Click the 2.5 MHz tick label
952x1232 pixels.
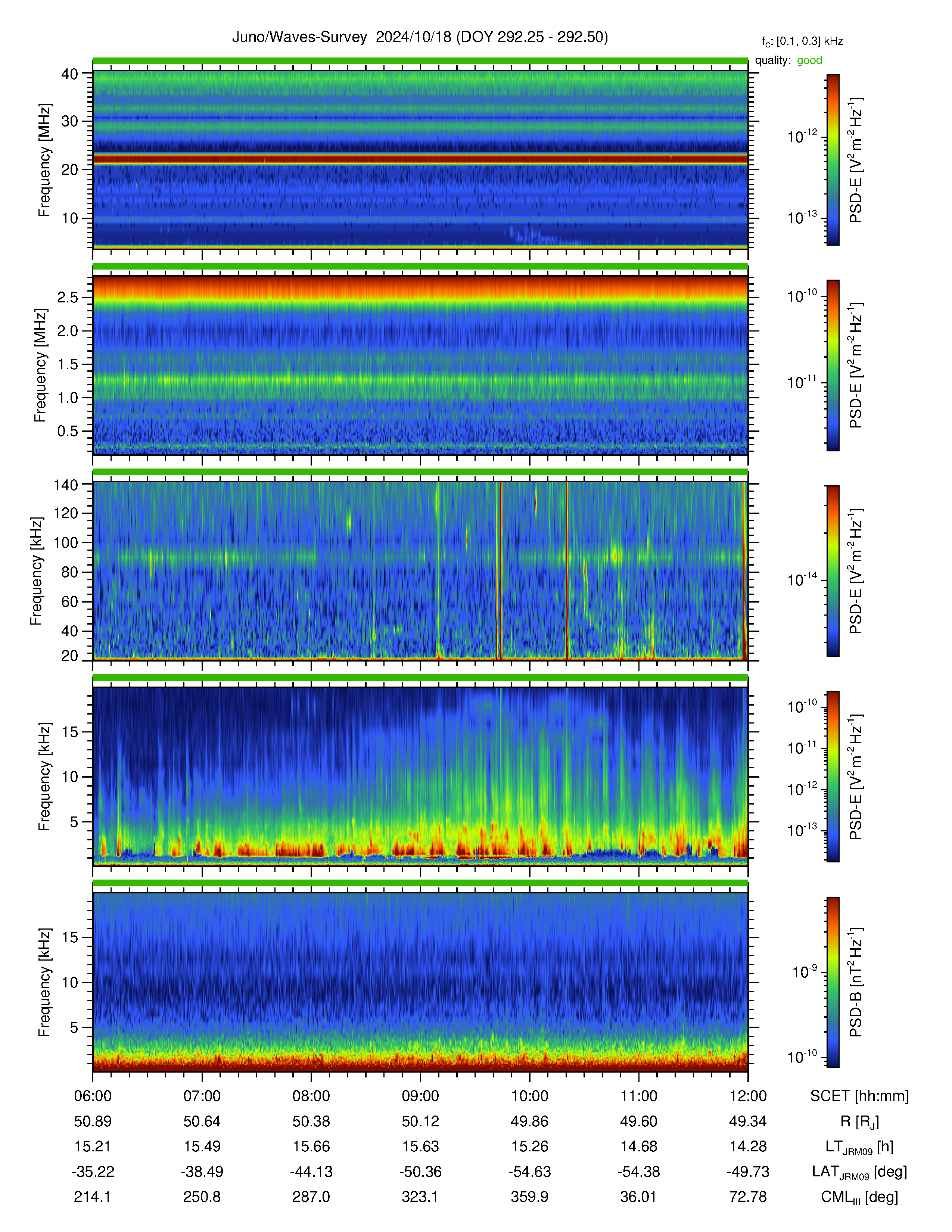pos(68,297)
